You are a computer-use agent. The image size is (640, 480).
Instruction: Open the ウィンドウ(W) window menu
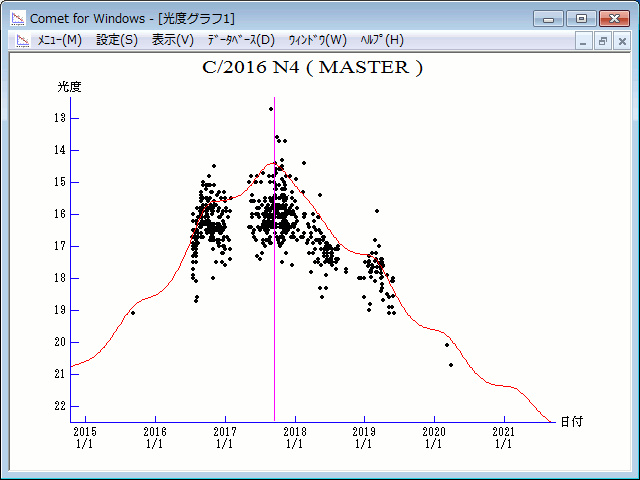317,40
